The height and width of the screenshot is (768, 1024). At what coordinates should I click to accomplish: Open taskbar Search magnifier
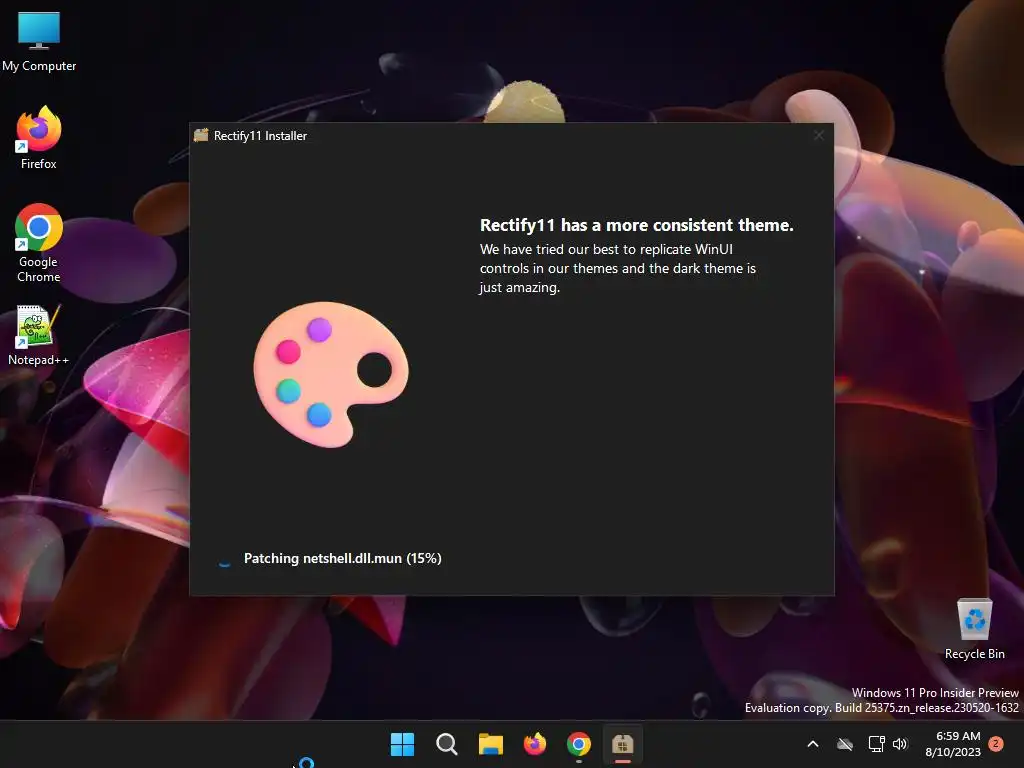(447, 744)
